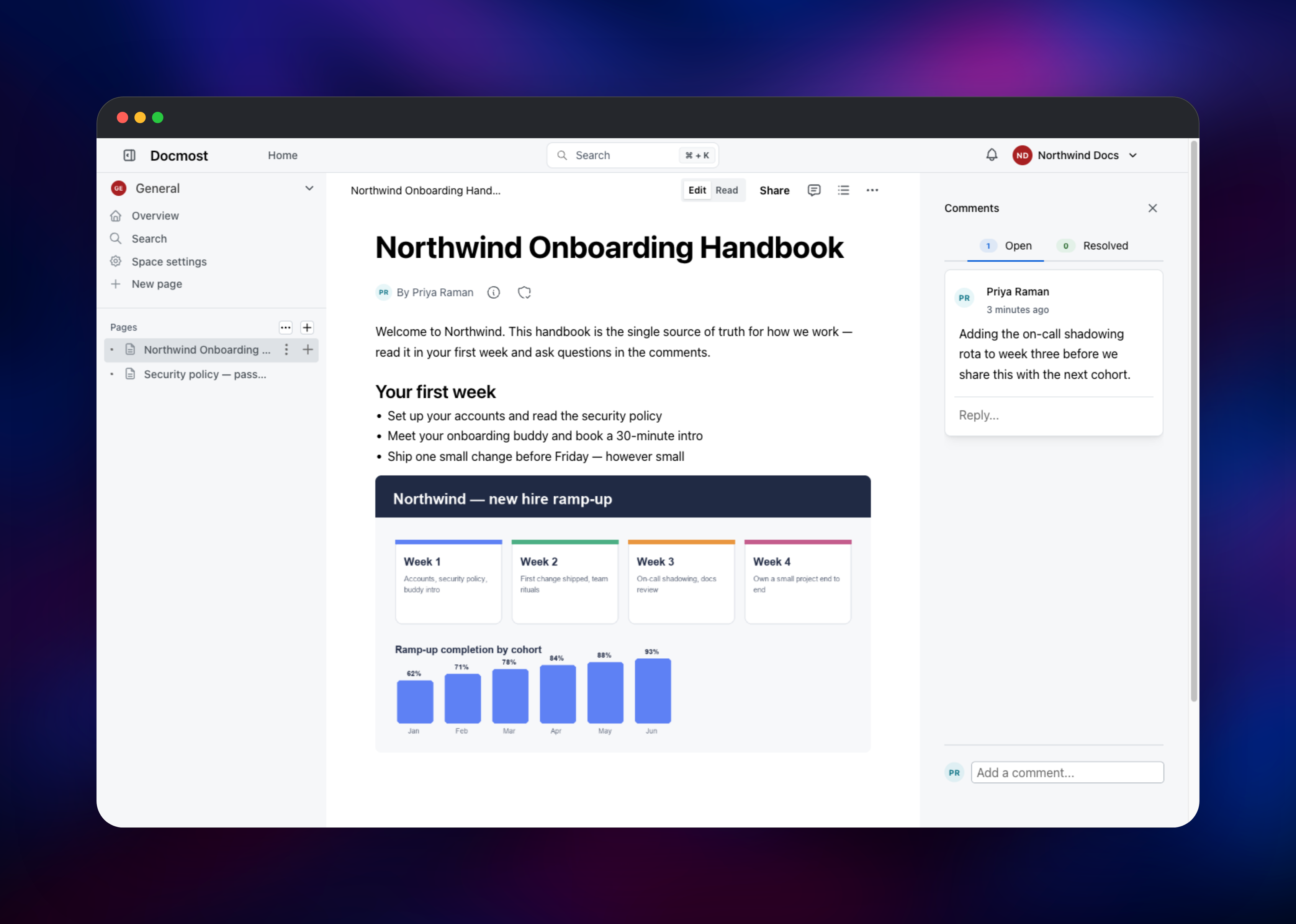Open the table of contents icon

tap(843, 190)
